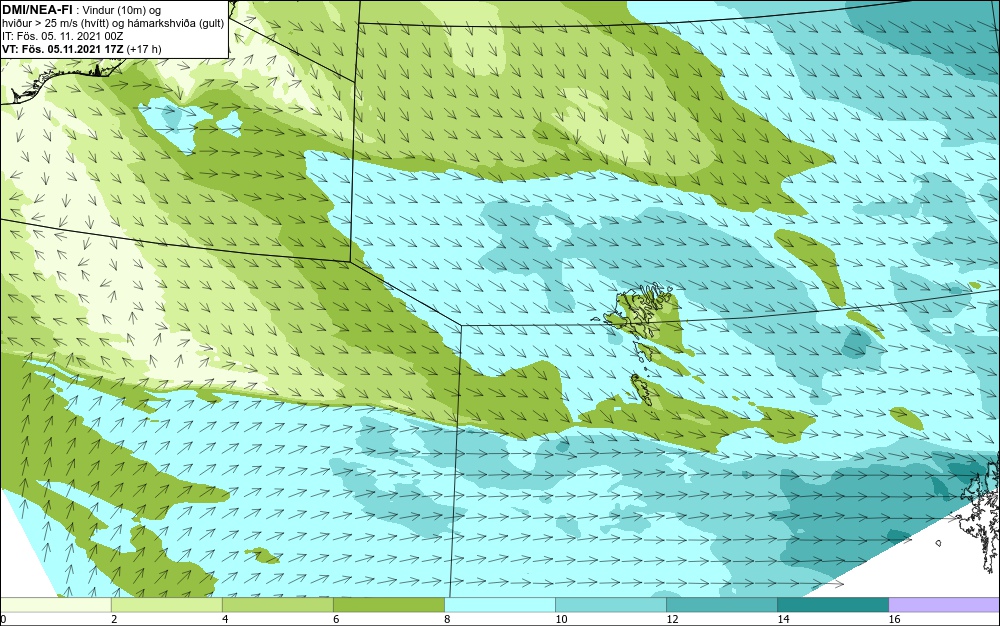Screen dimensions: 1000x626
Task: Click the 0–2 m/s palest legend swatch
Action: (56, 604)
